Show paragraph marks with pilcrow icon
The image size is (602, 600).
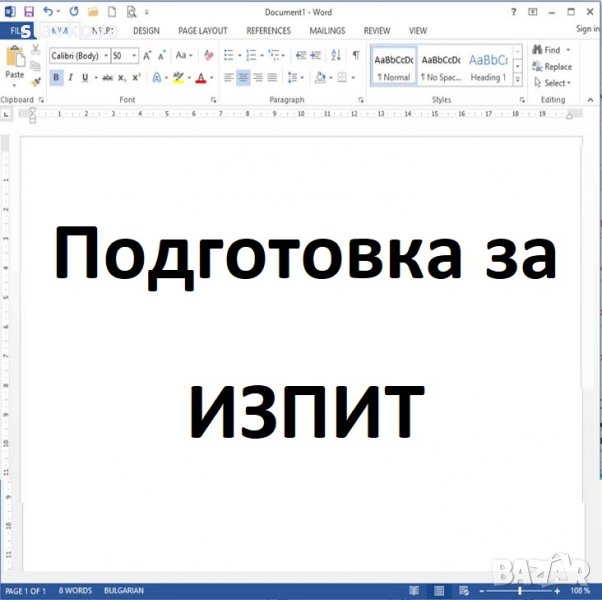coord(355,56)
